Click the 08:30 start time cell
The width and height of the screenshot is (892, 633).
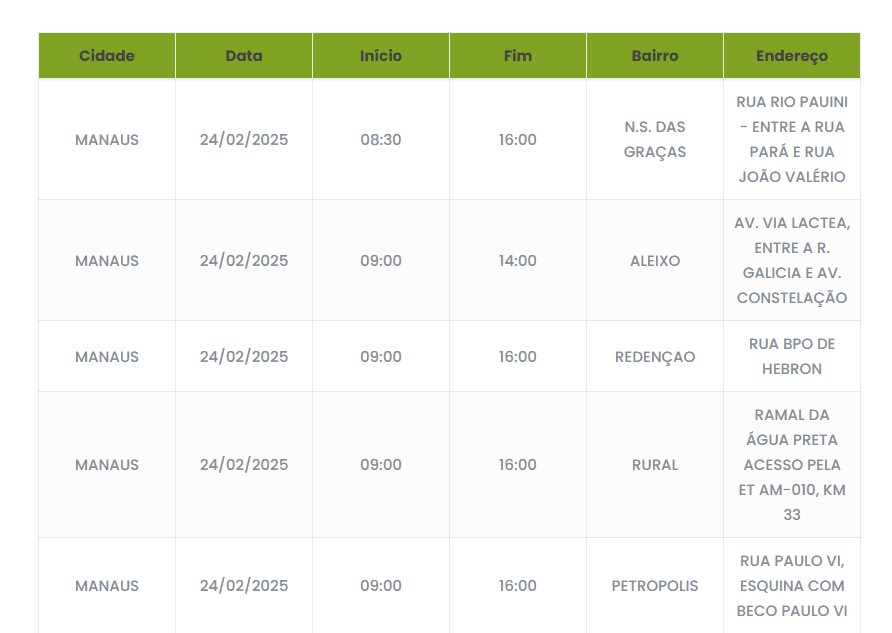tap(381, 140)
